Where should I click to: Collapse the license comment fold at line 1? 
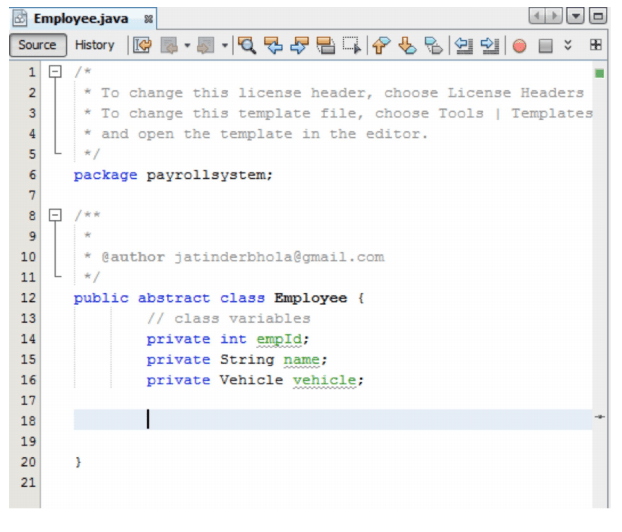point(55,72)
